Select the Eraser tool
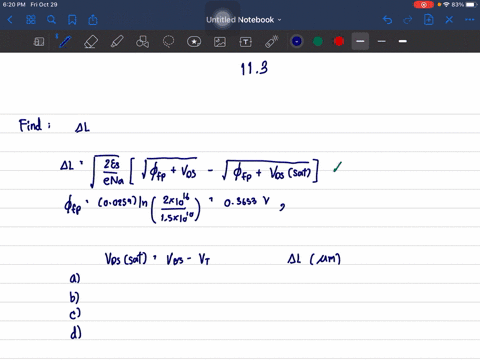 tap(91, 42)
